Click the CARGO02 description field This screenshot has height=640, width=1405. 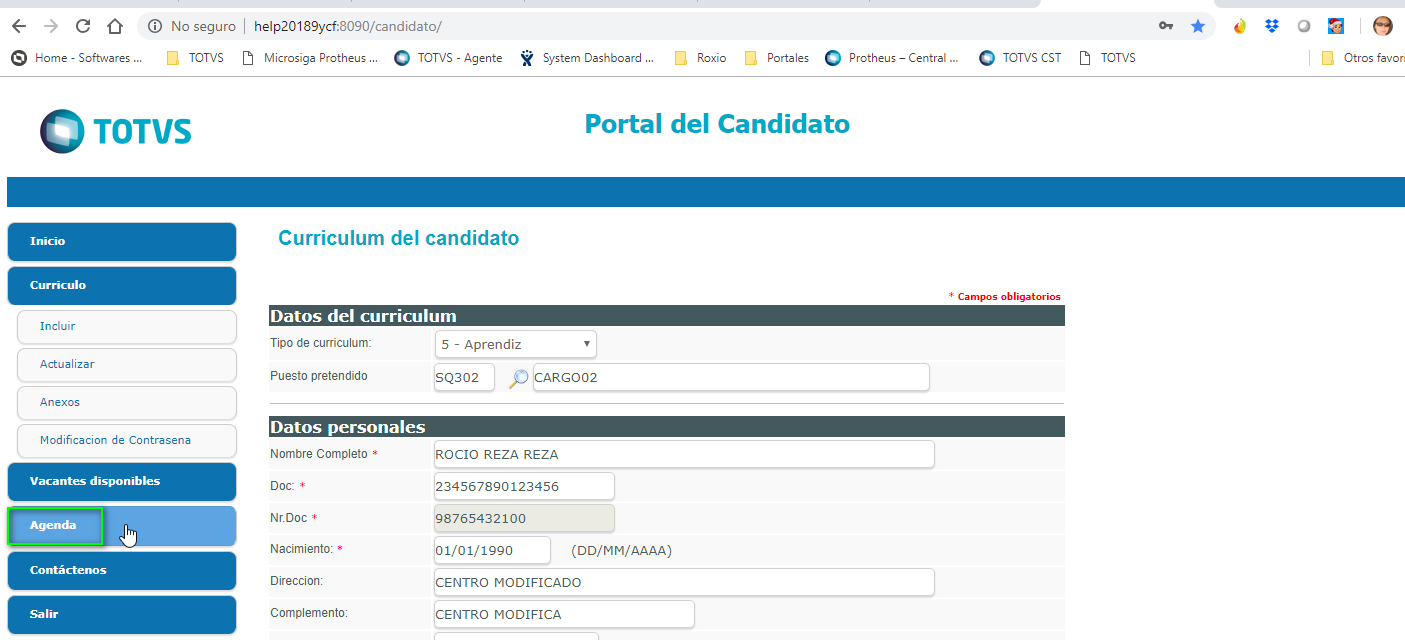[731, 378]
